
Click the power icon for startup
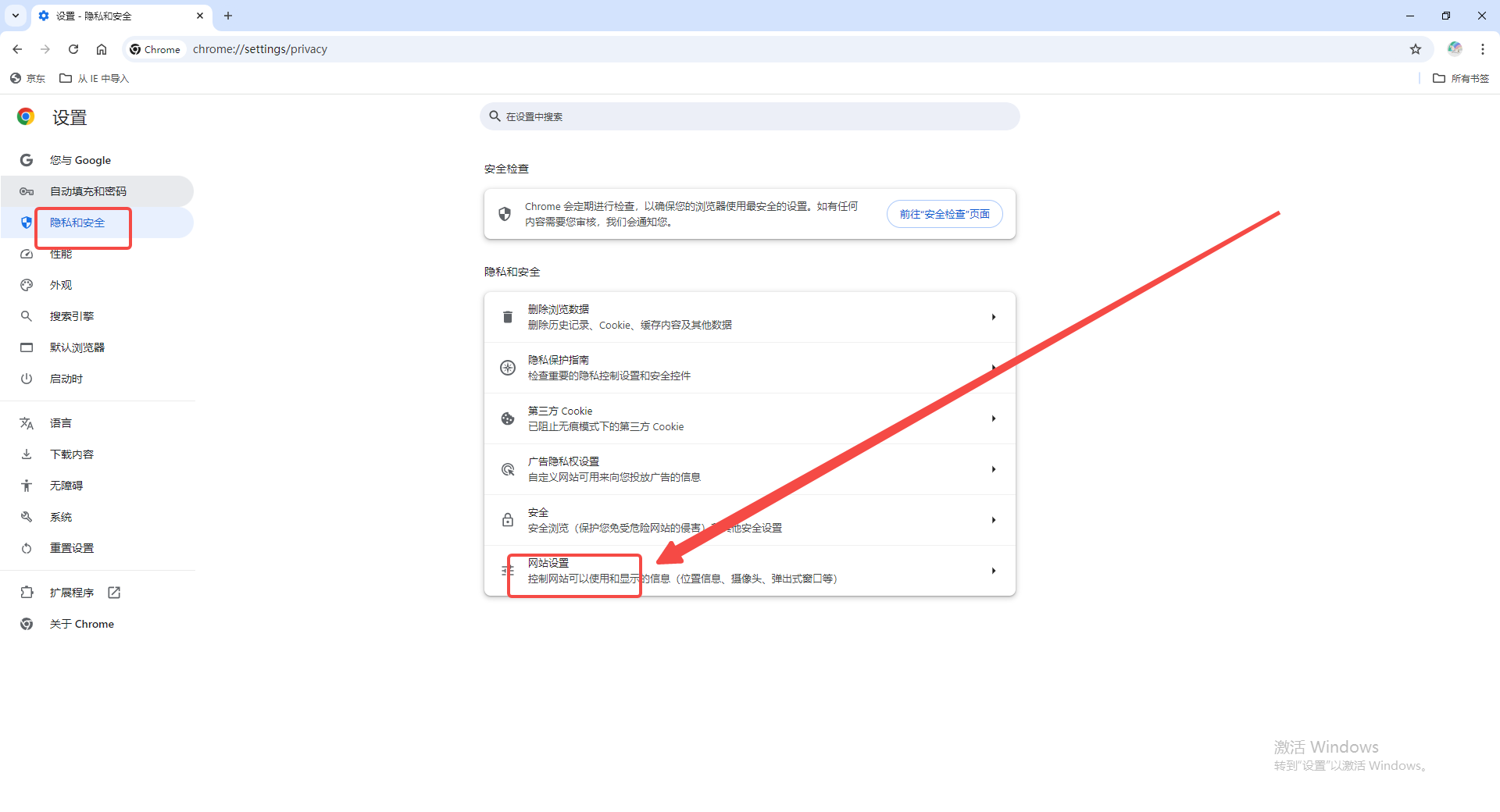(x=27, y=379)
